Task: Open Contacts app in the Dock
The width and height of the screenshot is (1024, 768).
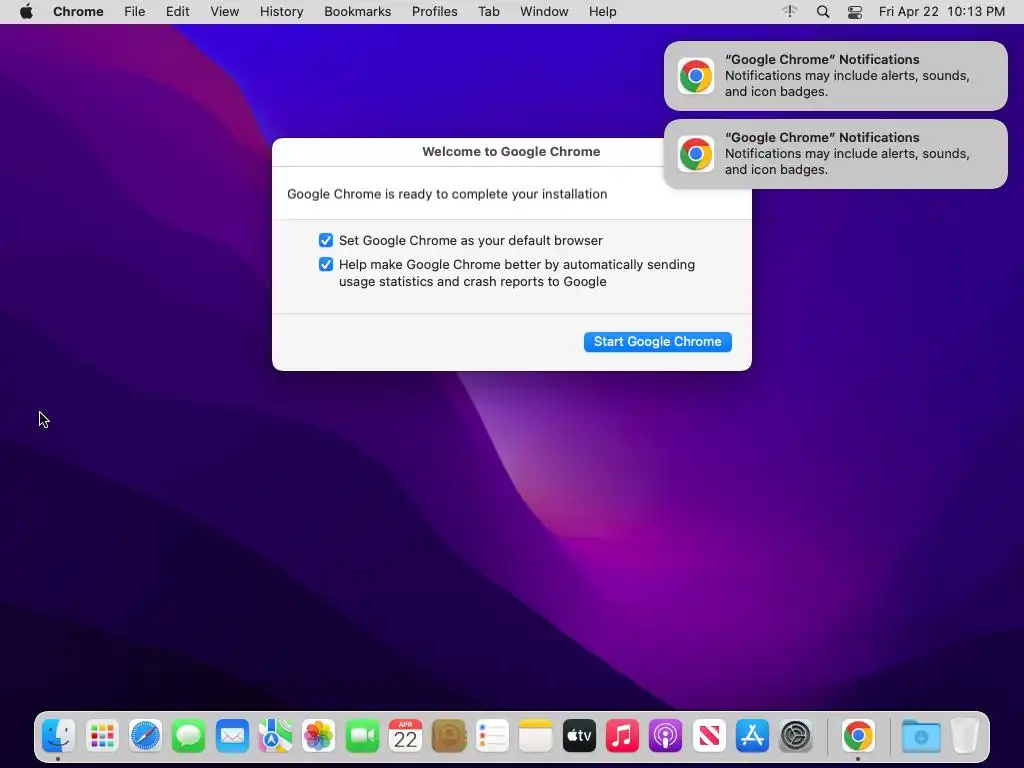Action: 449,736
